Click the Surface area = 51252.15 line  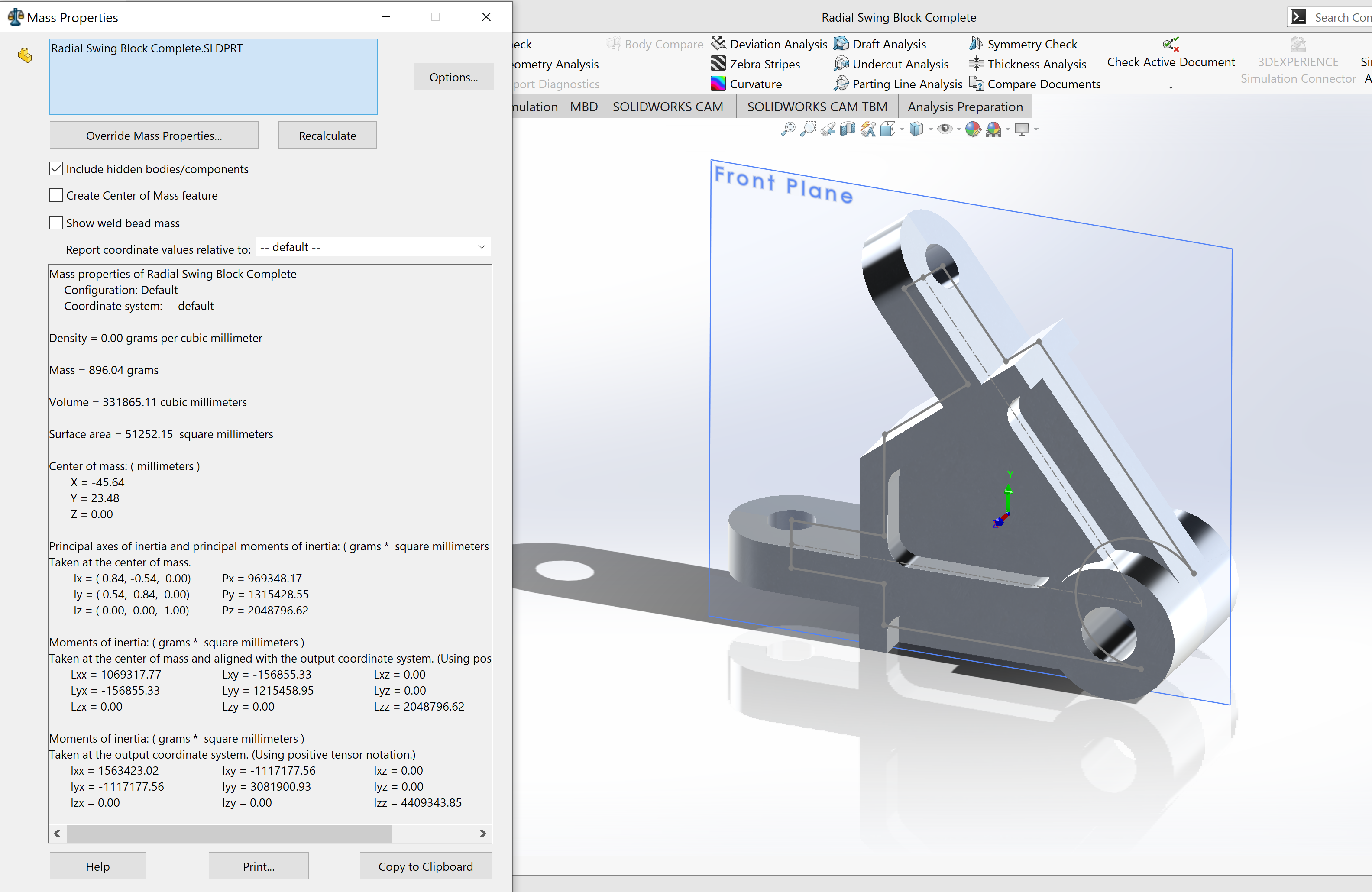click(x=161, y=434)
